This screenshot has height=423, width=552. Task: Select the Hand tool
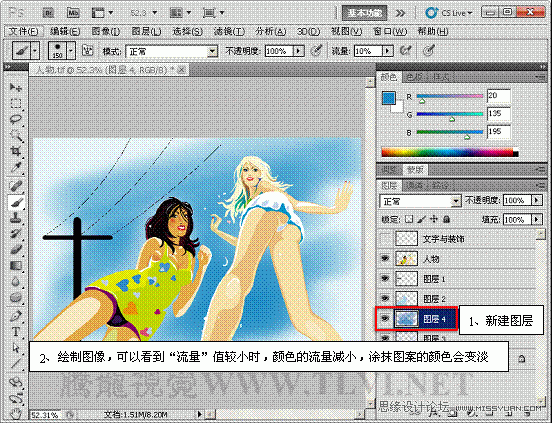coord(15,414)
